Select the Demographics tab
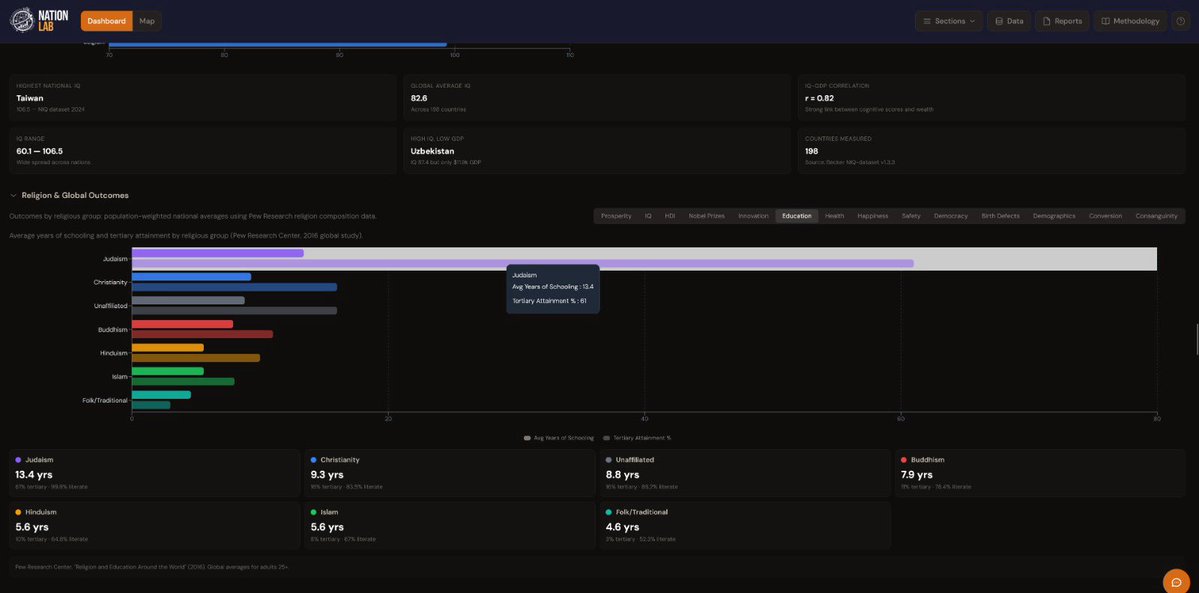 1054,216
